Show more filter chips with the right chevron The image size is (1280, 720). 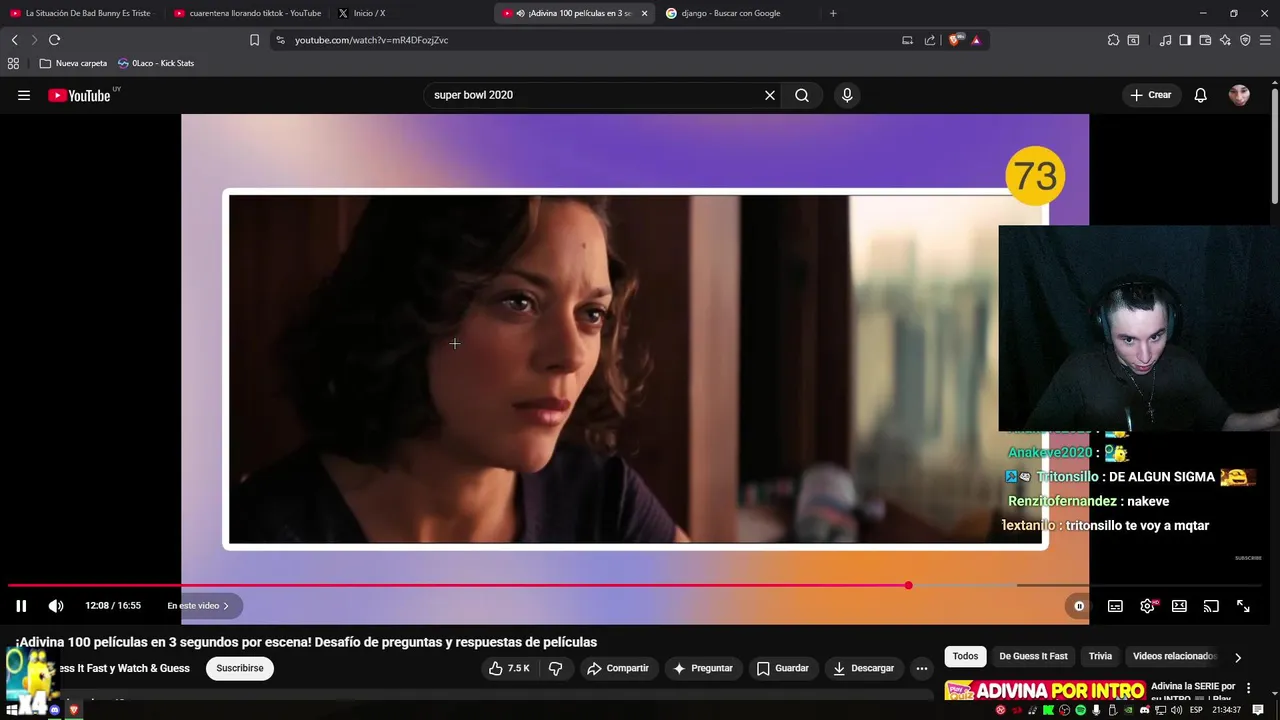[1238, 657]
